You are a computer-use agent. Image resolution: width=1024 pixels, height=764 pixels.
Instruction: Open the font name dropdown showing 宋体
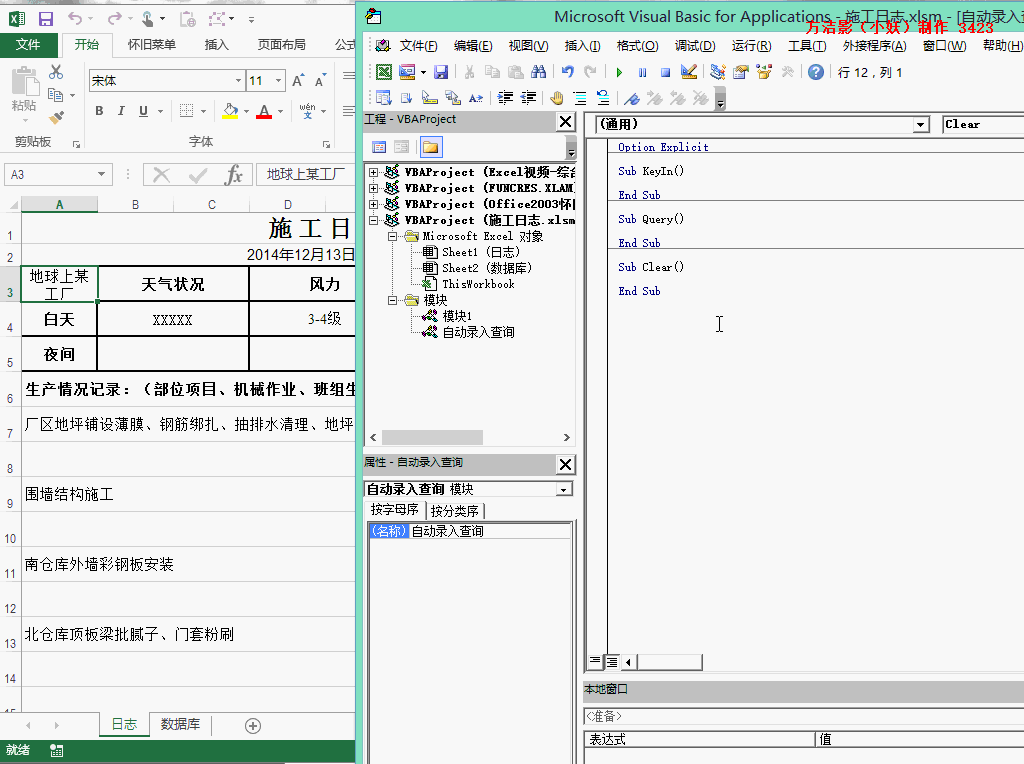(x=238, y=81)
